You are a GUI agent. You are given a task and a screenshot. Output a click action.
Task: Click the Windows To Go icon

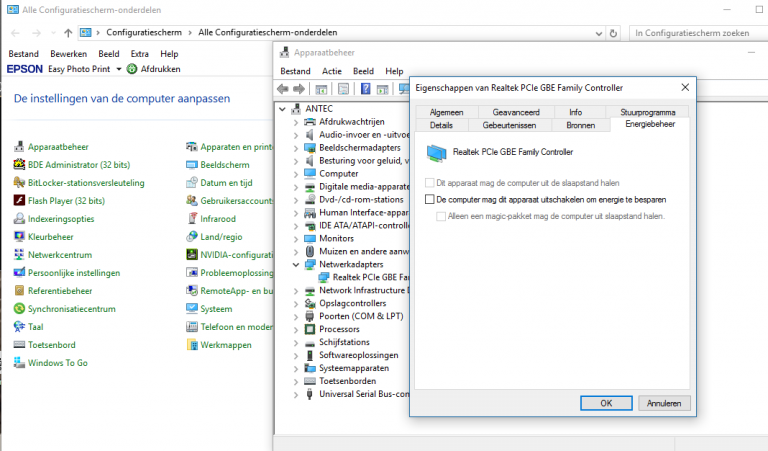coord(19,363)
